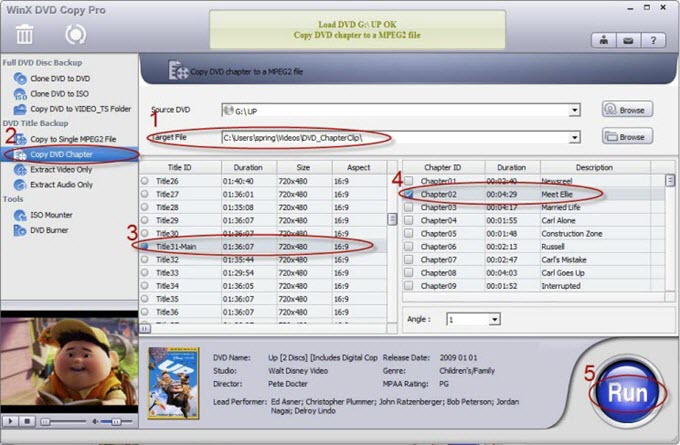Click the Clone DVD to DVD icon
Image resolution: width=680 pixels, height=445 pixels.
pos(20,79)
